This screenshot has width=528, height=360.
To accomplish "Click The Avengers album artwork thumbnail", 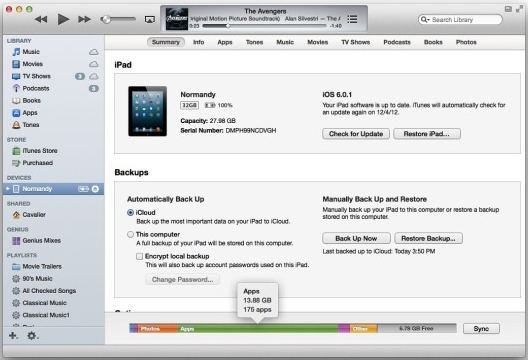I will point(177,19).
